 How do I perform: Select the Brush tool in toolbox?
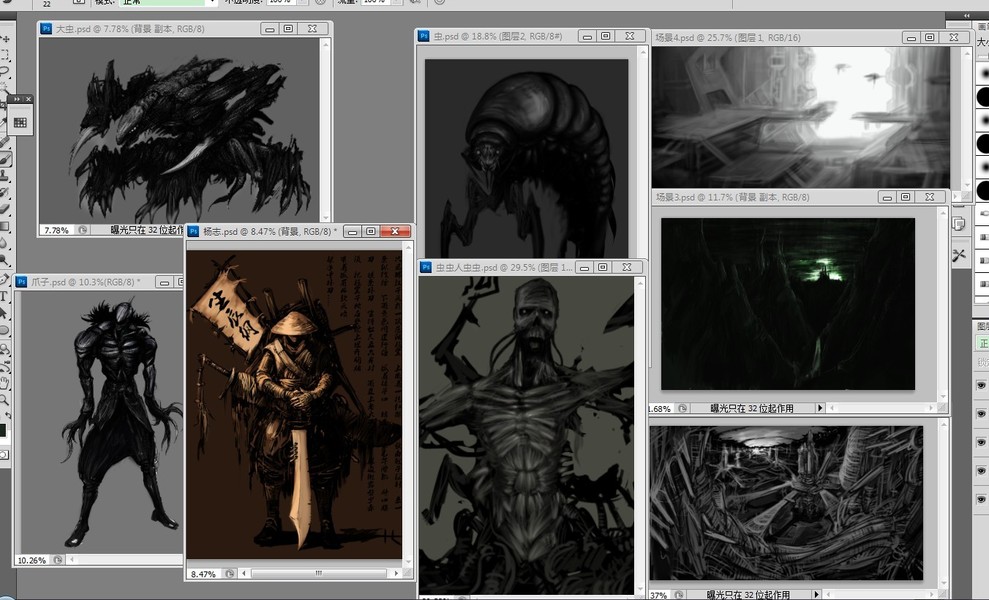[x=5, y=159]
